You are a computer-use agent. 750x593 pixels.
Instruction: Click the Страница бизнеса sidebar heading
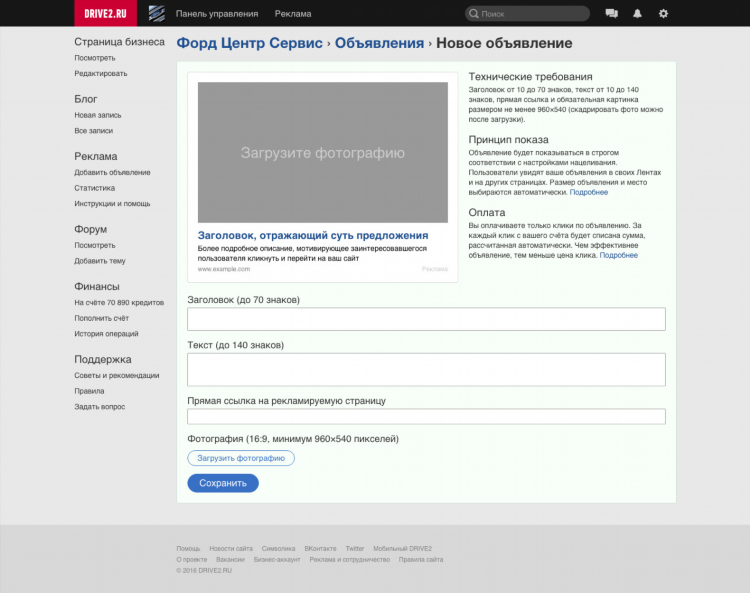click(119, 42)
